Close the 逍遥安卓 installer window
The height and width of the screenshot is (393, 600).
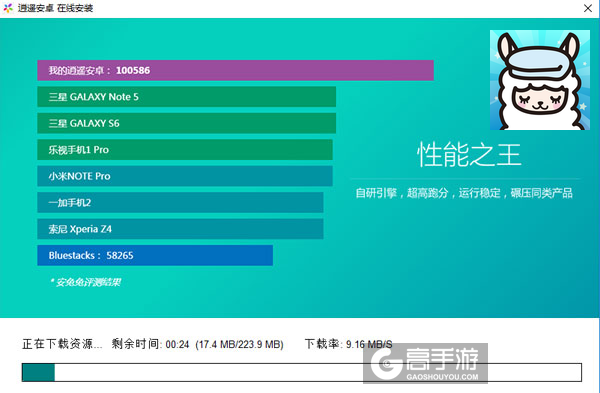tap(588, 8)
